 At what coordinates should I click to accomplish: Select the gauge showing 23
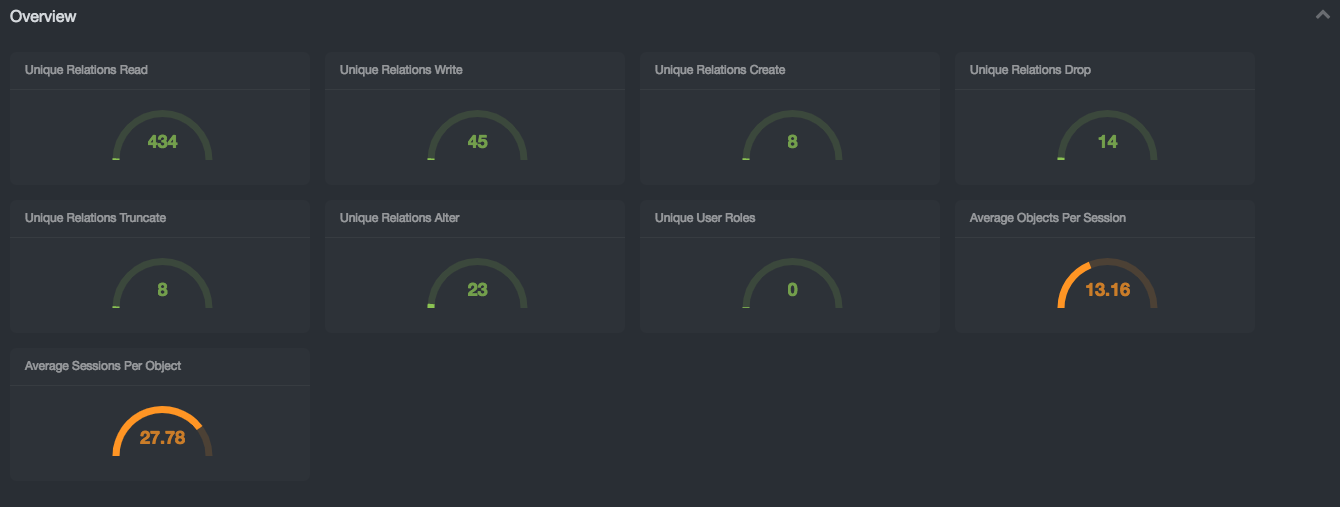[x=477, y=290]
